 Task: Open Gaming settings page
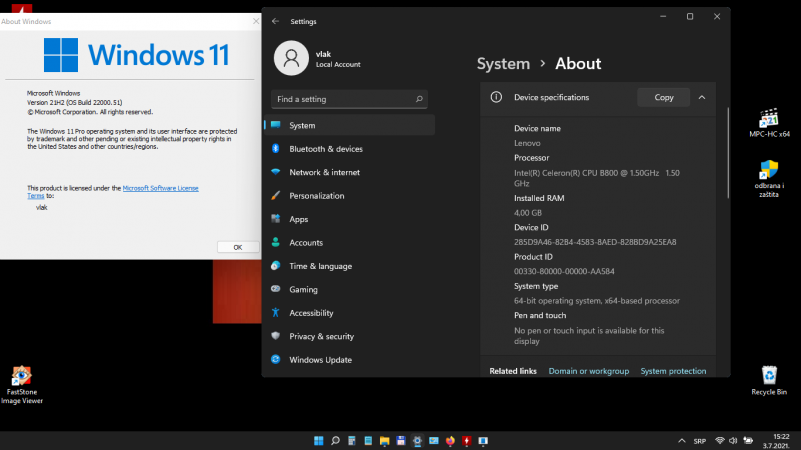pos(349,290)
